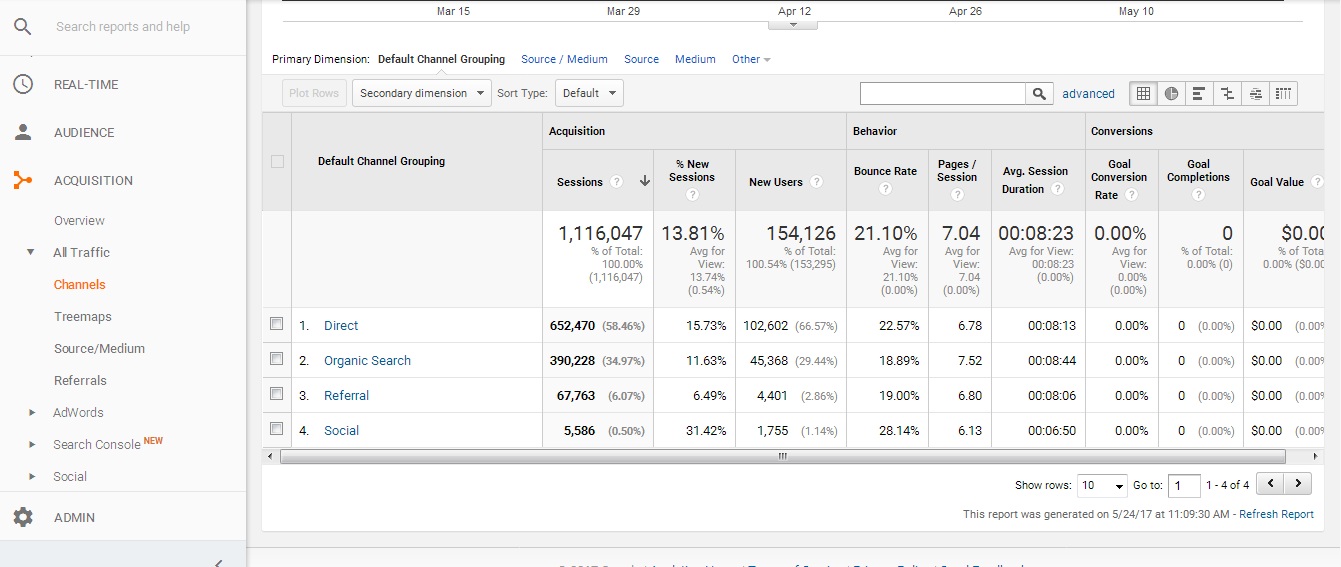1341x567 pixels.
Task: Open Show rows dropdown
Action: (x=1102, y=485)
